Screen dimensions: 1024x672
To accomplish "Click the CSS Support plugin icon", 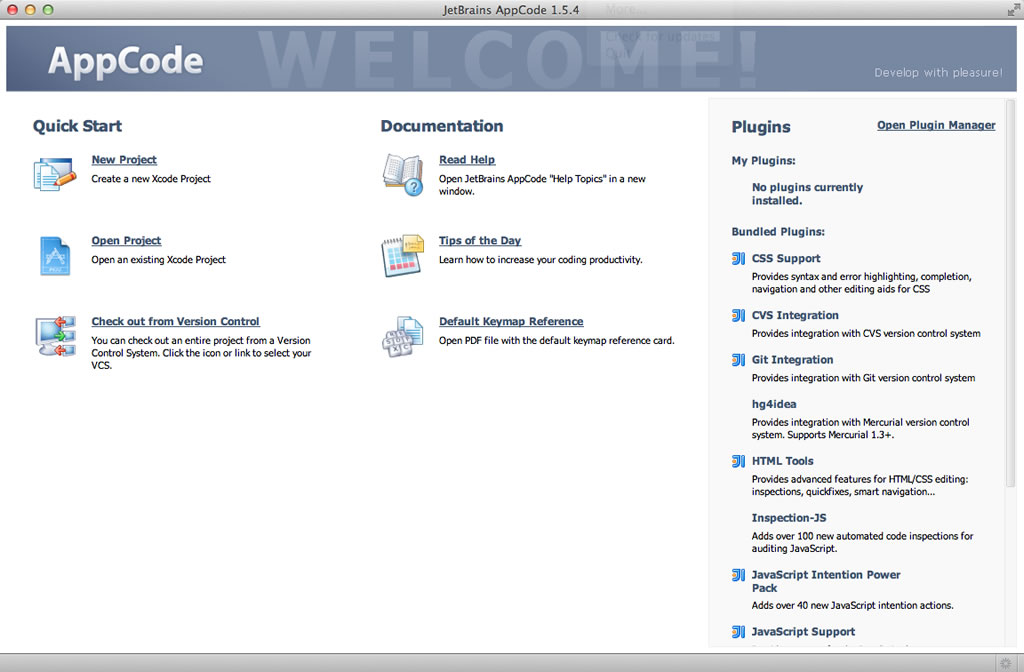I will click(738, 259).
